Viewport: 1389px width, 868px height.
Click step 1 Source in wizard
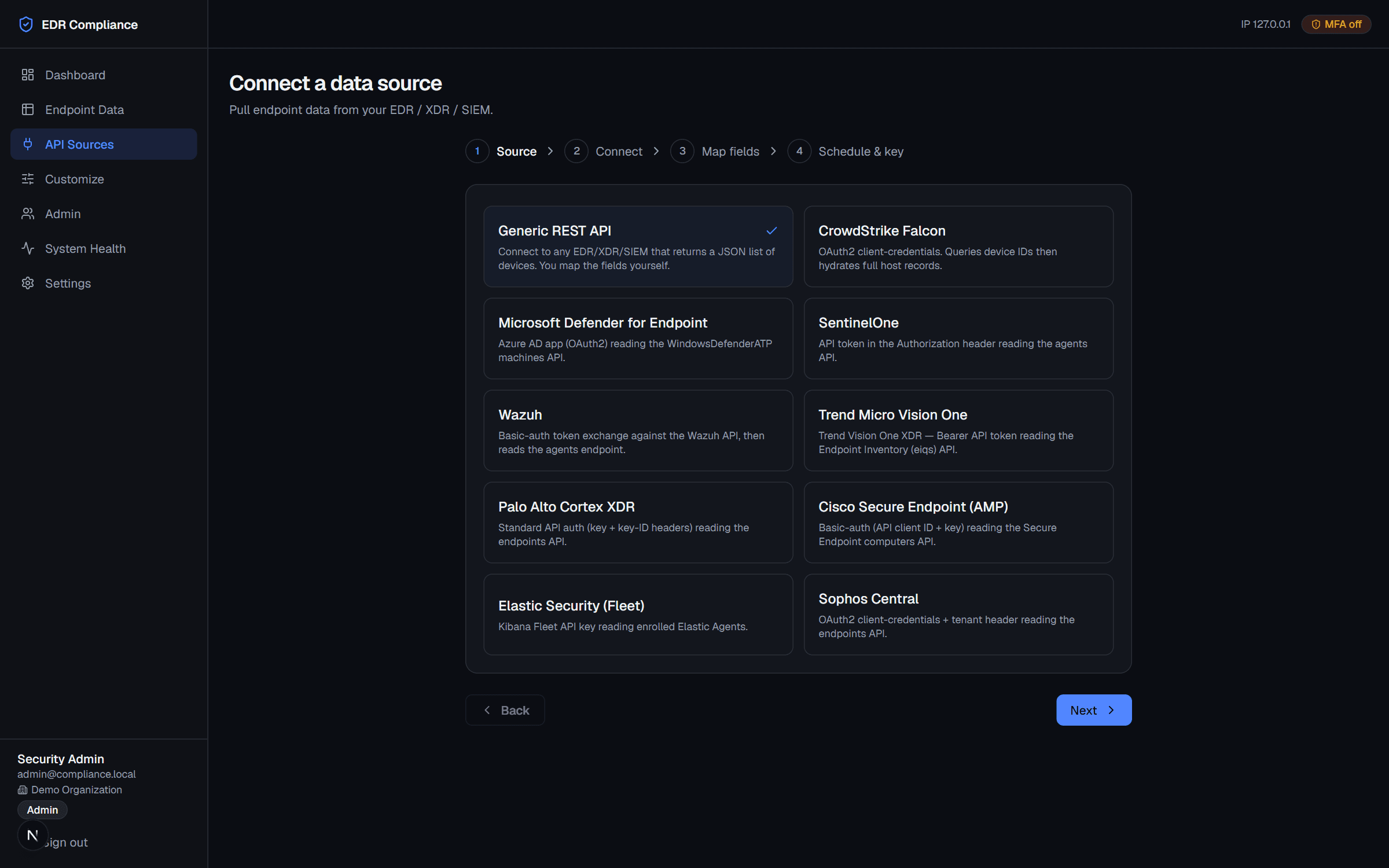501,151
